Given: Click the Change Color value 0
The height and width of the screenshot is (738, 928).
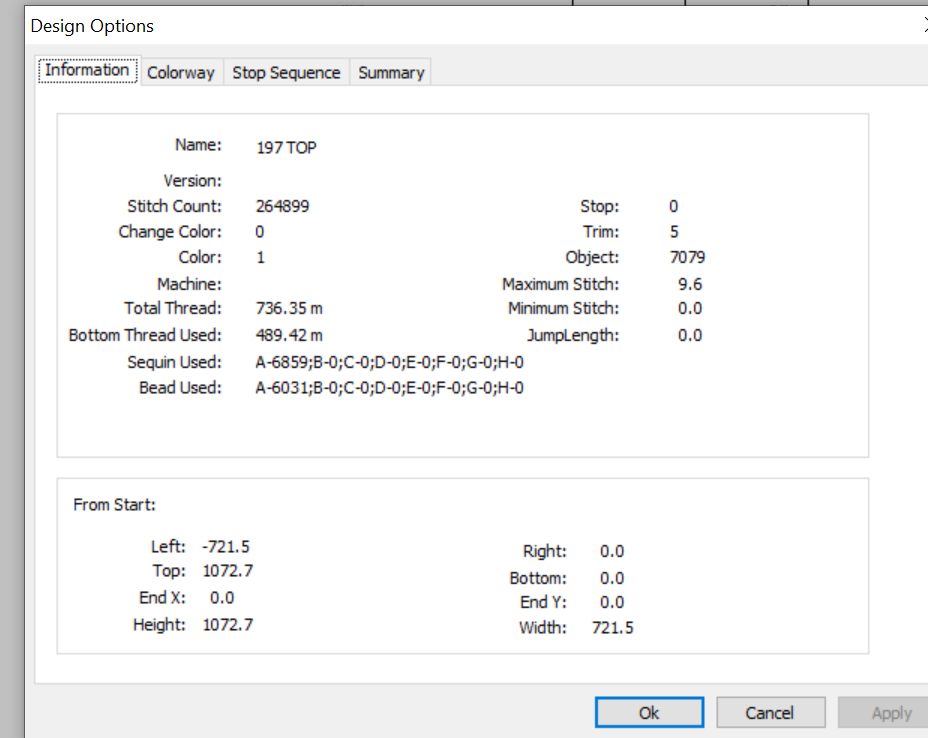Looking at the screenshot, I should 260,232.
